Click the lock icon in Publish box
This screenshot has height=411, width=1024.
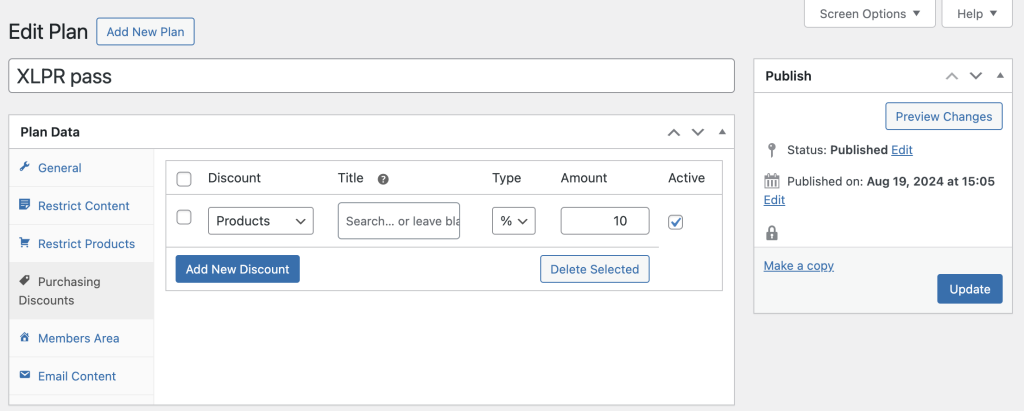(771, 233)
